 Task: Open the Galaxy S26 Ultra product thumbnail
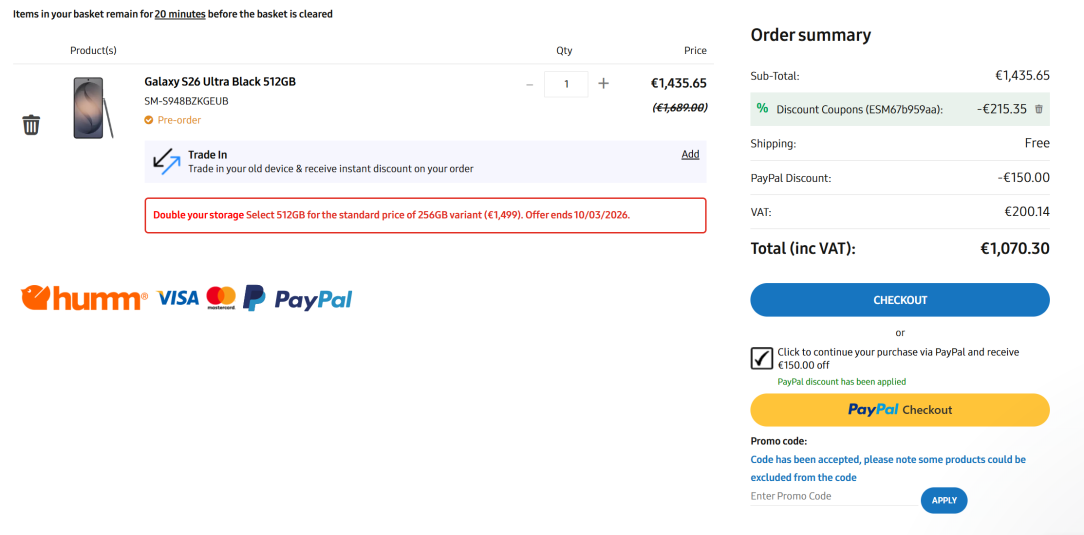(x=91, y=107)
